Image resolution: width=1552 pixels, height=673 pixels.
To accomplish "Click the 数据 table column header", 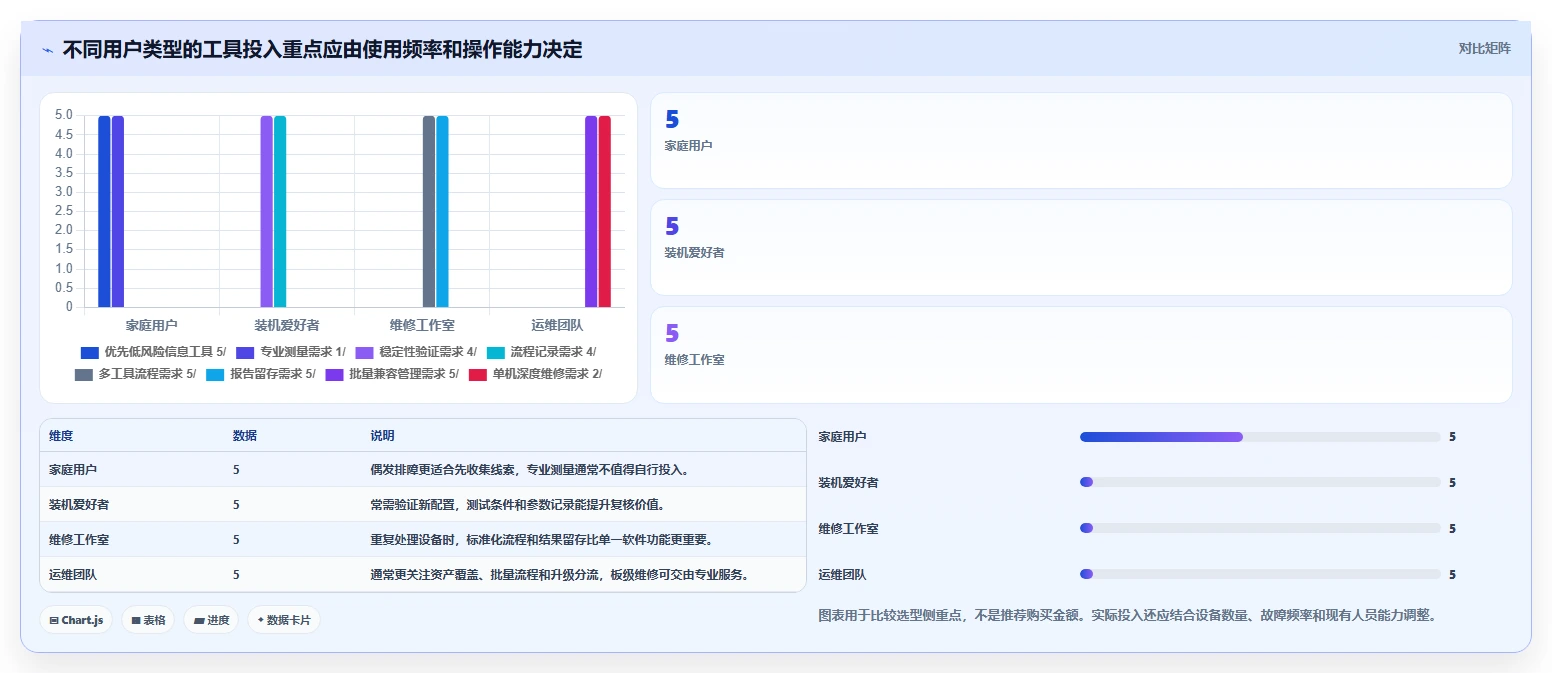I will point(245,436).
